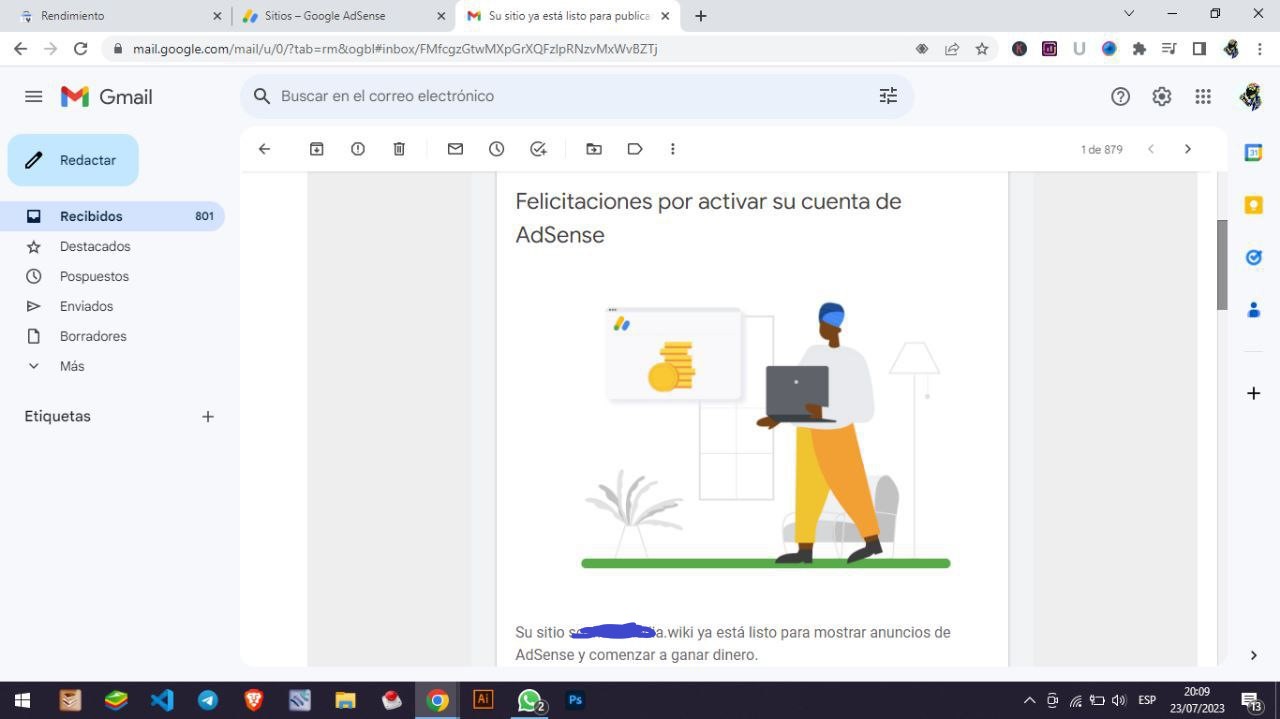1280x719 pixels.
Task: Open Contacts side panel
Action: 1253,310
